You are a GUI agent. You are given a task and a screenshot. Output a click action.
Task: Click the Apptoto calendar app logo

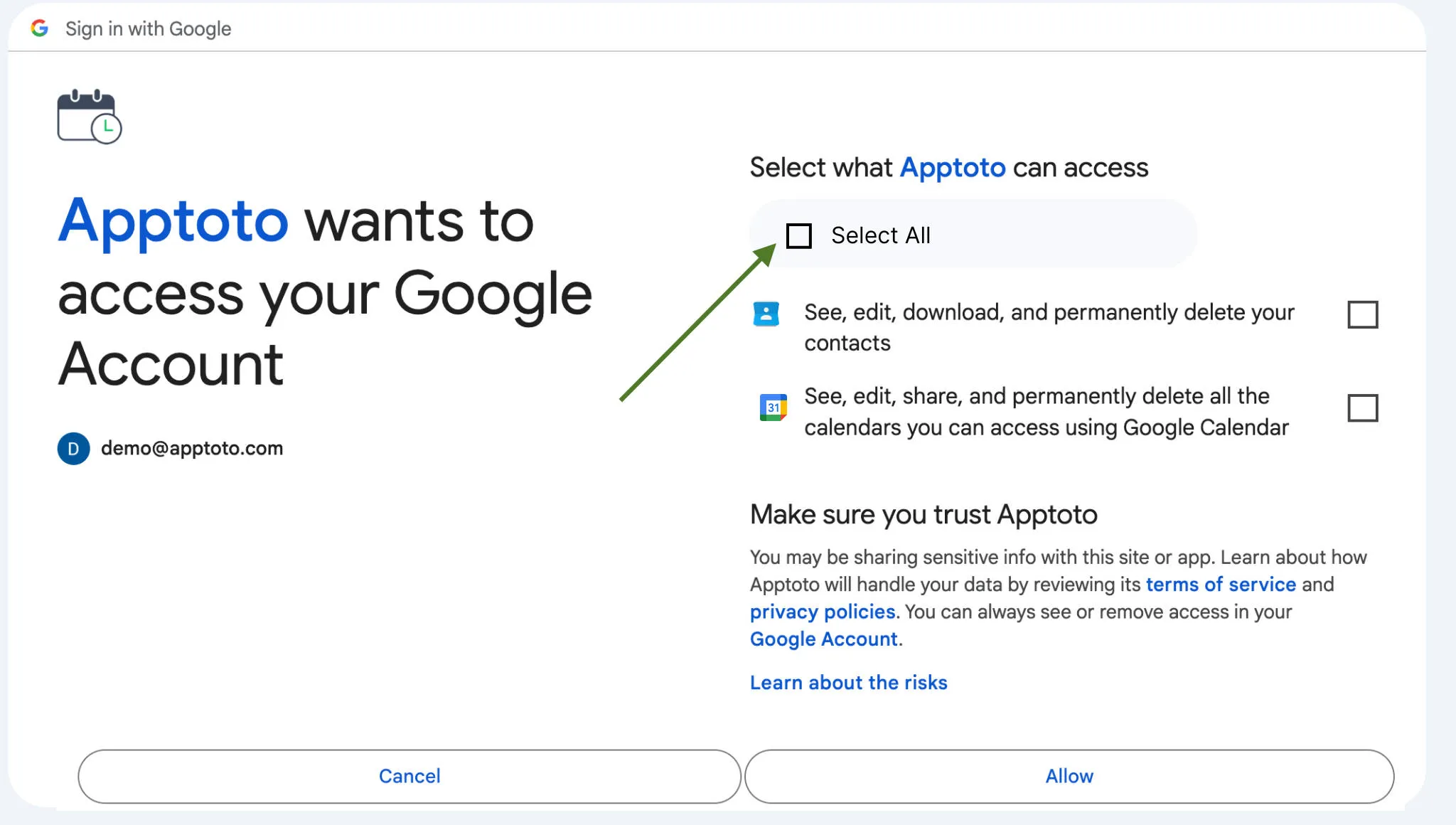click(x=90, y=116)
